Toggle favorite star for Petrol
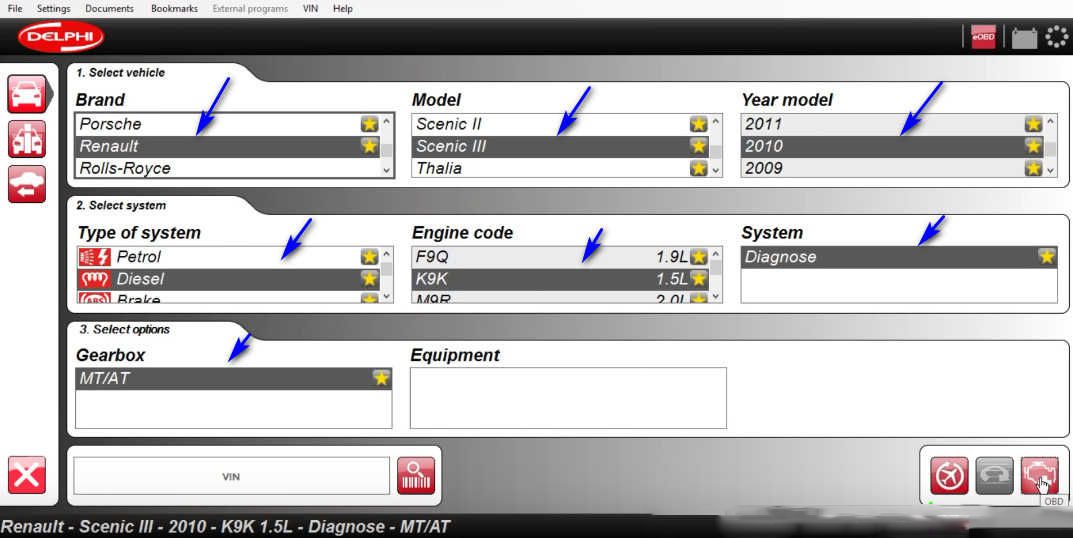 [370, 257]
